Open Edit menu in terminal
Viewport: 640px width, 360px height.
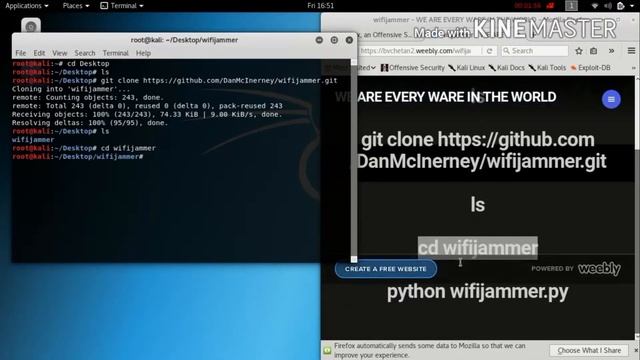[39, 53]
